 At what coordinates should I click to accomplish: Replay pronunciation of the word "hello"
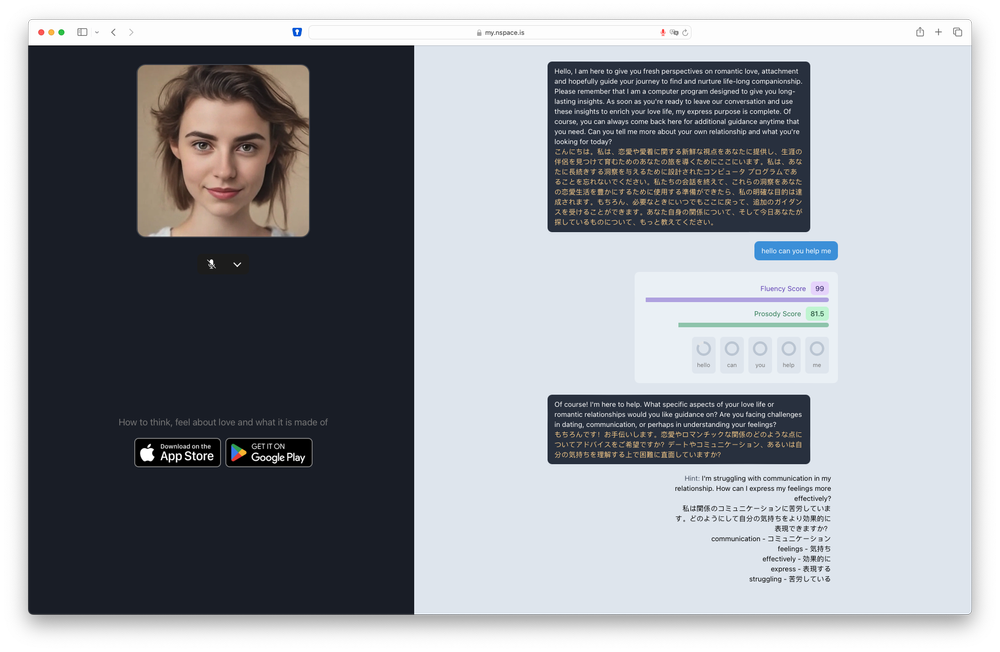click(x=703, y=351)
